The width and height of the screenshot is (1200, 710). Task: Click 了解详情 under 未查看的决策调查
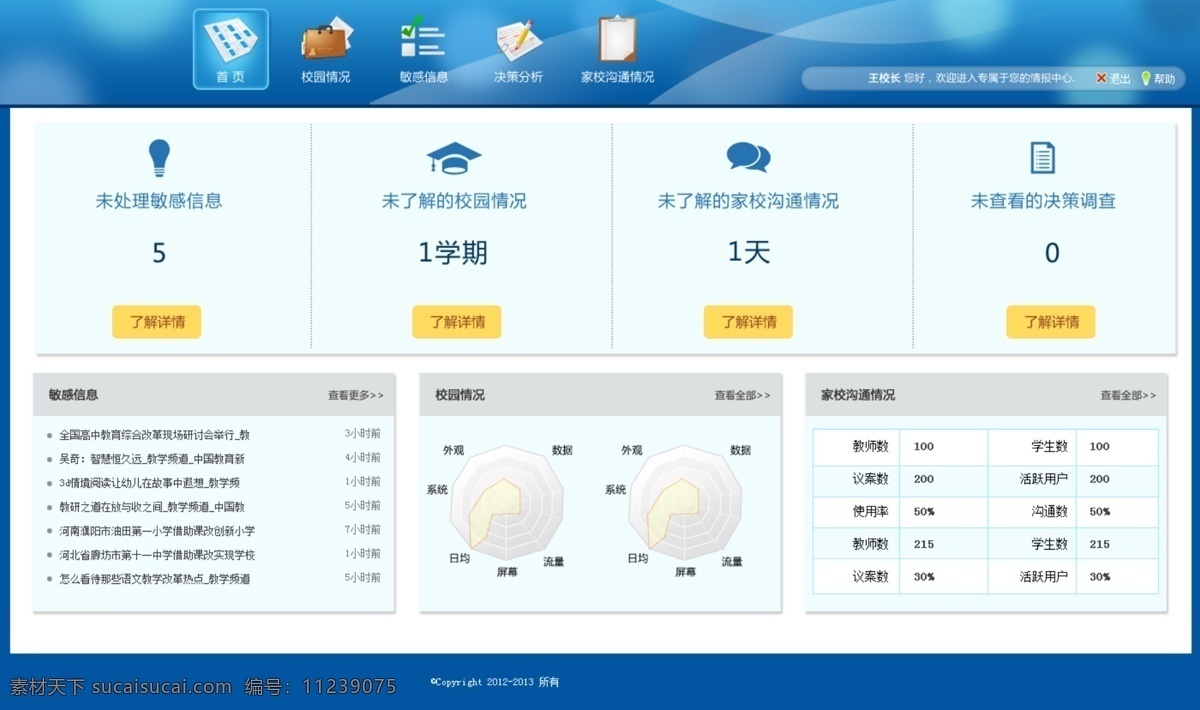point(1051,322)
